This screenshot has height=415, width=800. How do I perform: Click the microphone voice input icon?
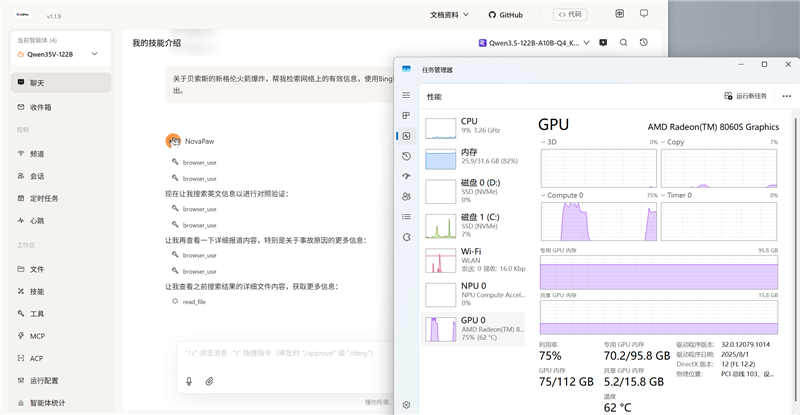point(189,381)
